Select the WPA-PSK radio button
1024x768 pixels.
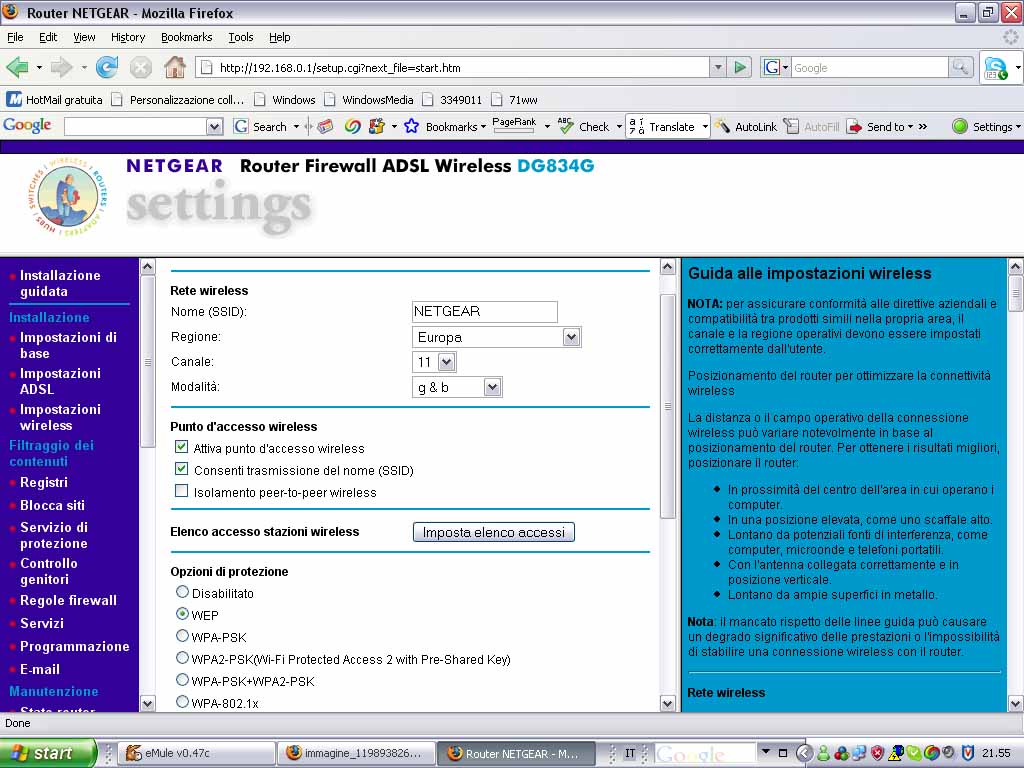[x=182, y=635]
